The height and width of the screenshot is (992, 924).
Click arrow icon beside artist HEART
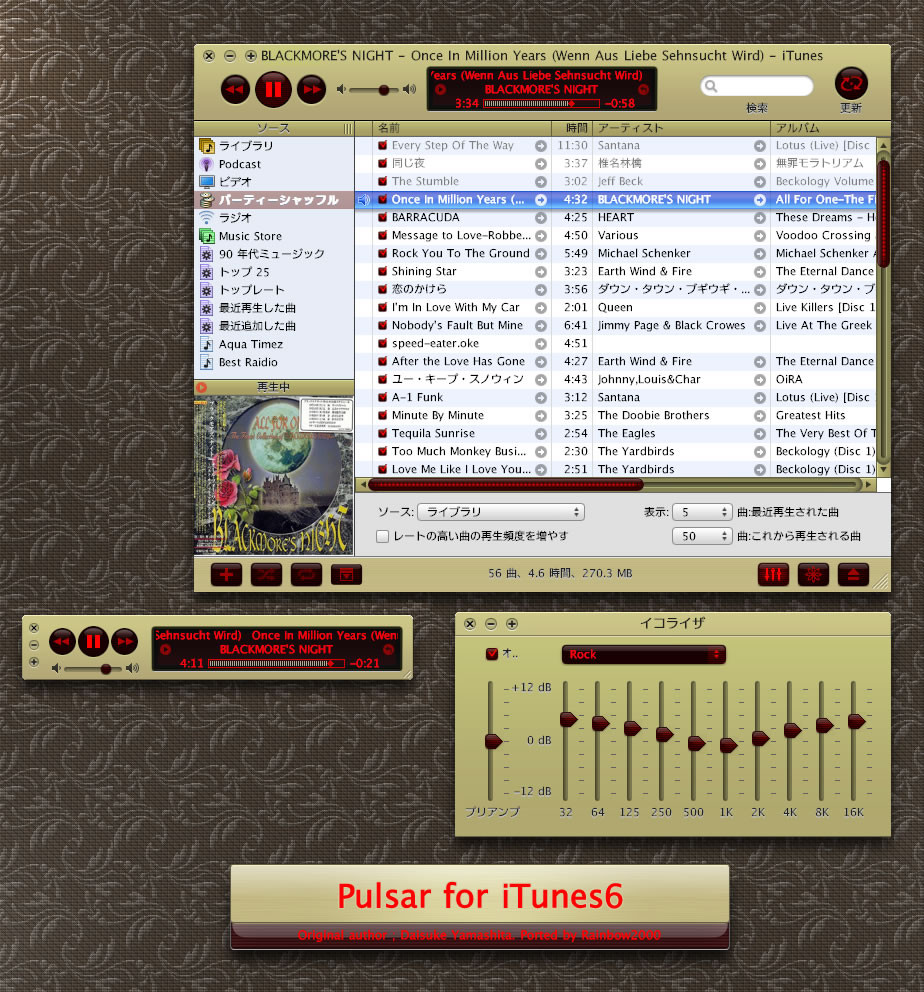[x=760, y=218]
